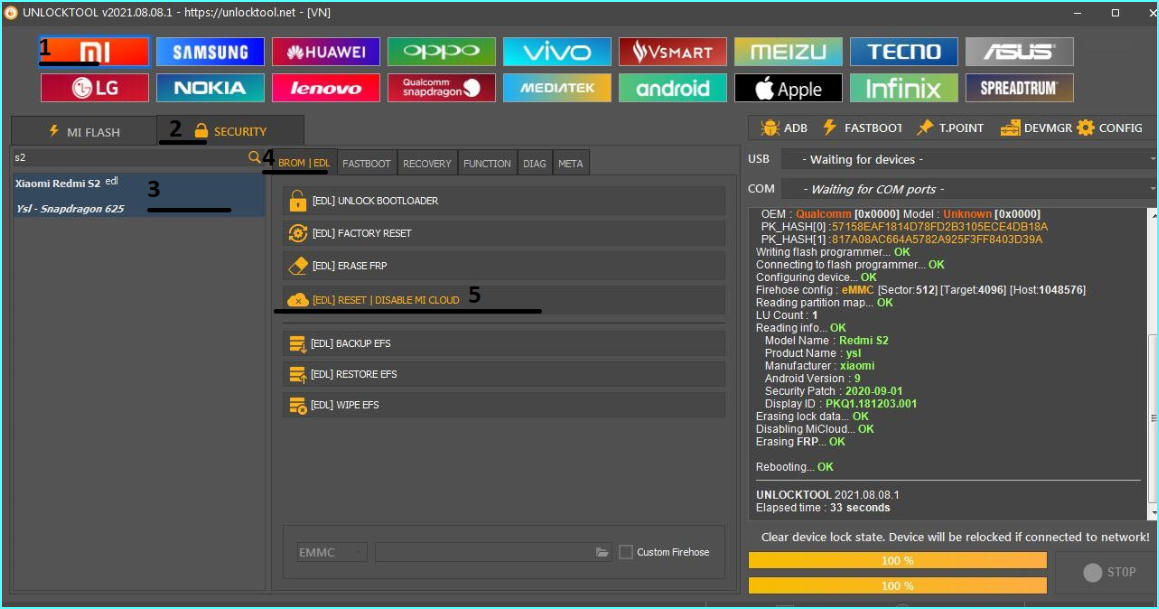Open the Android tile
Screen dimensions: 1159x609
click(673, 88)
